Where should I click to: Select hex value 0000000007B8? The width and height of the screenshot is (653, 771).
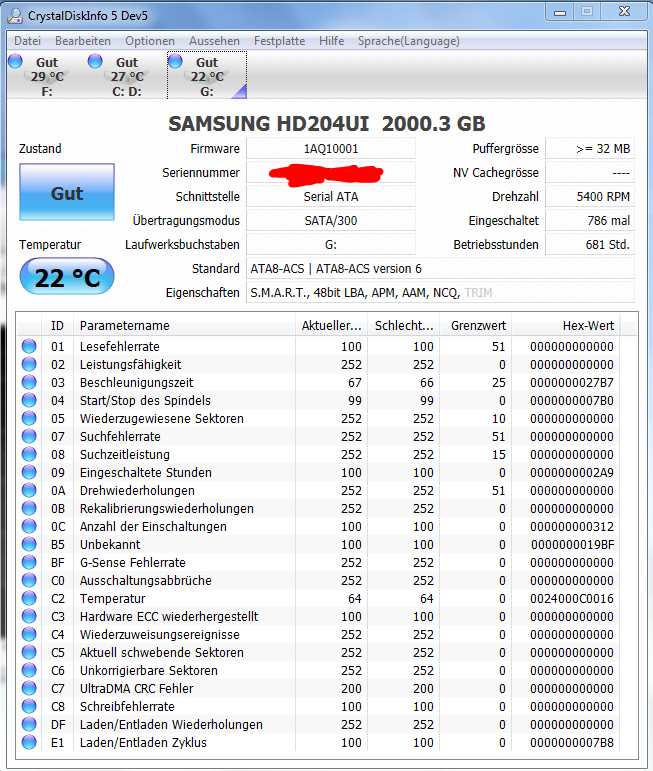click(572, 742)
